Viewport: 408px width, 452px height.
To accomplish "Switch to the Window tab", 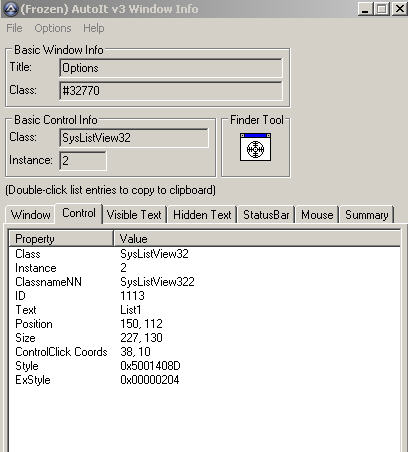I will 31,215.
